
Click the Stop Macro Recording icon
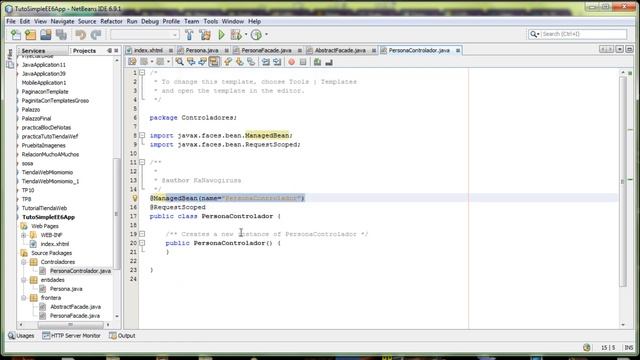(x=303, y=62)
